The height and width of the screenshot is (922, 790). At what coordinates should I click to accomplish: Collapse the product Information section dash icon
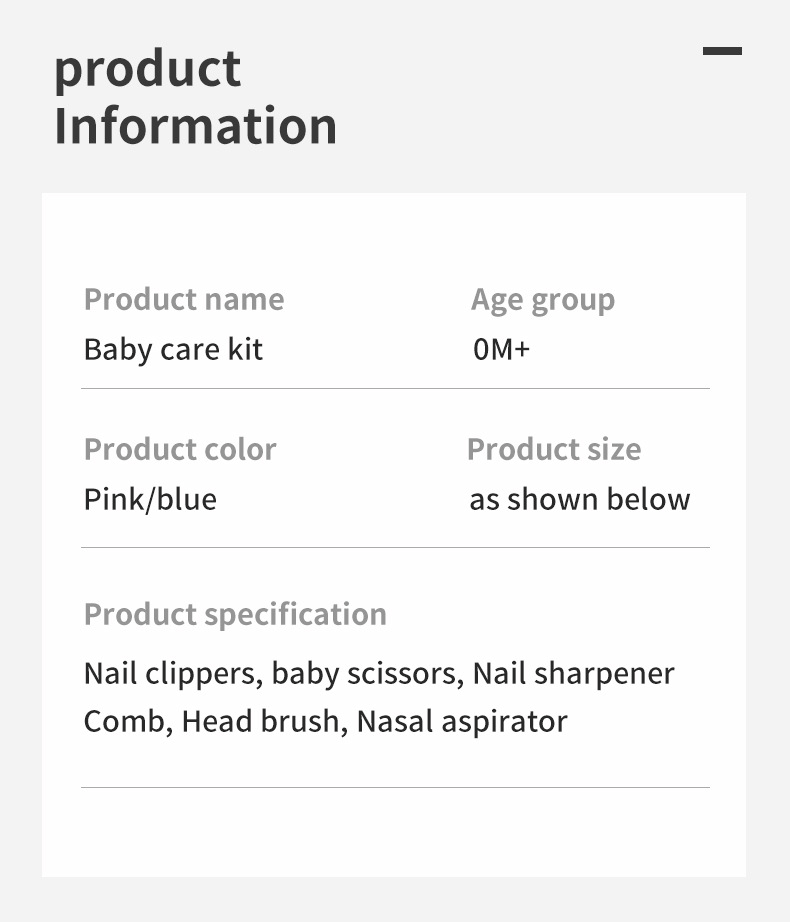point(722,50)
